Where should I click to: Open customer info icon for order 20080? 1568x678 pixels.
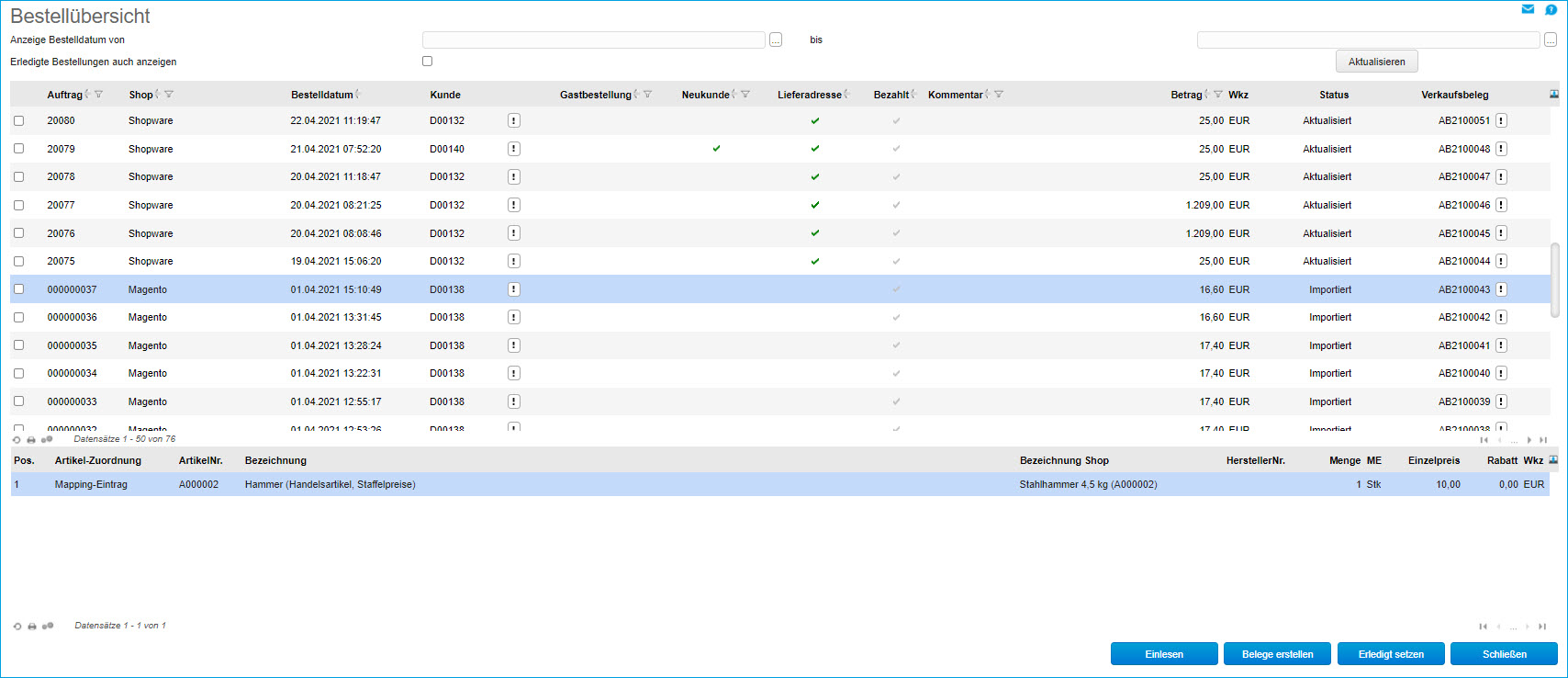click(x=514, y=120)
